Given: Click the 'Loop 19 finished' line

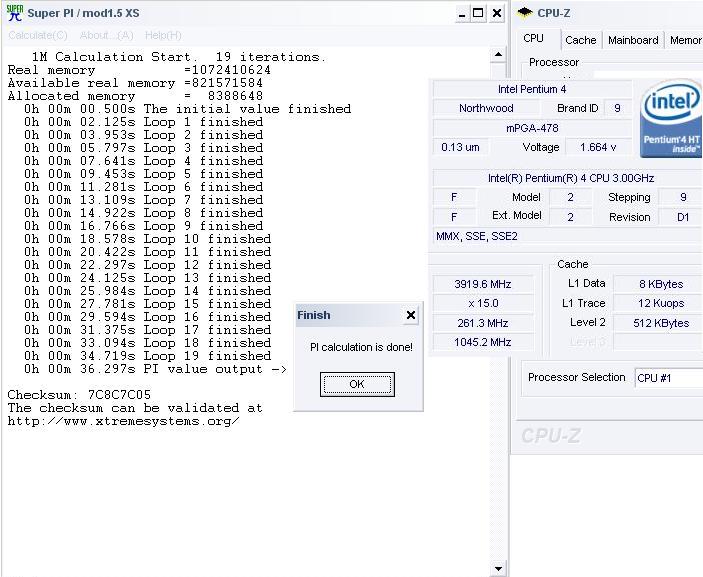Looking at the screenshot, I should (148, 356).
